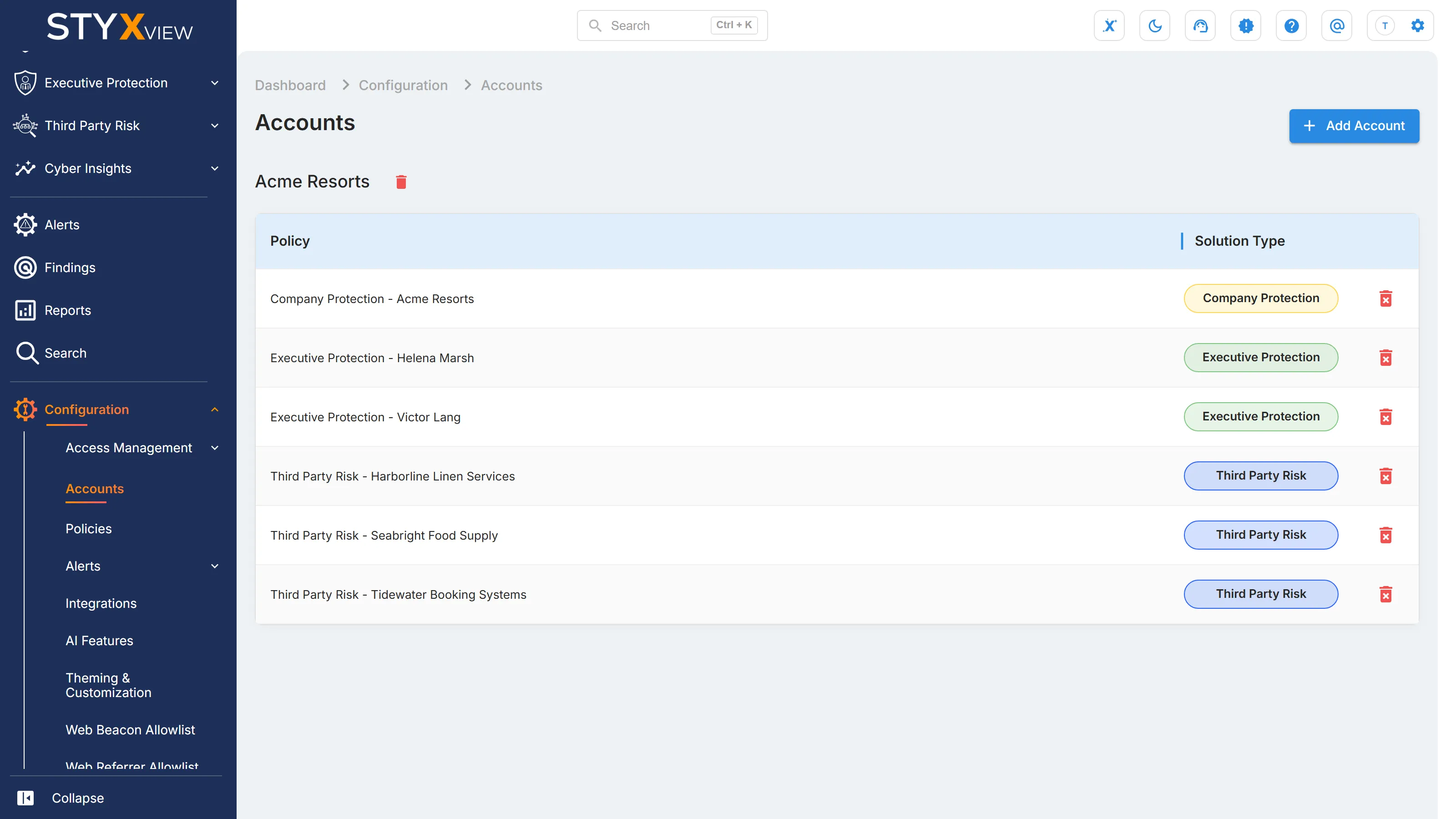Select 'Third Party Risk - Seabright Food Supply' text
This screenshot has width=1456, height=819.
(384, 535)
